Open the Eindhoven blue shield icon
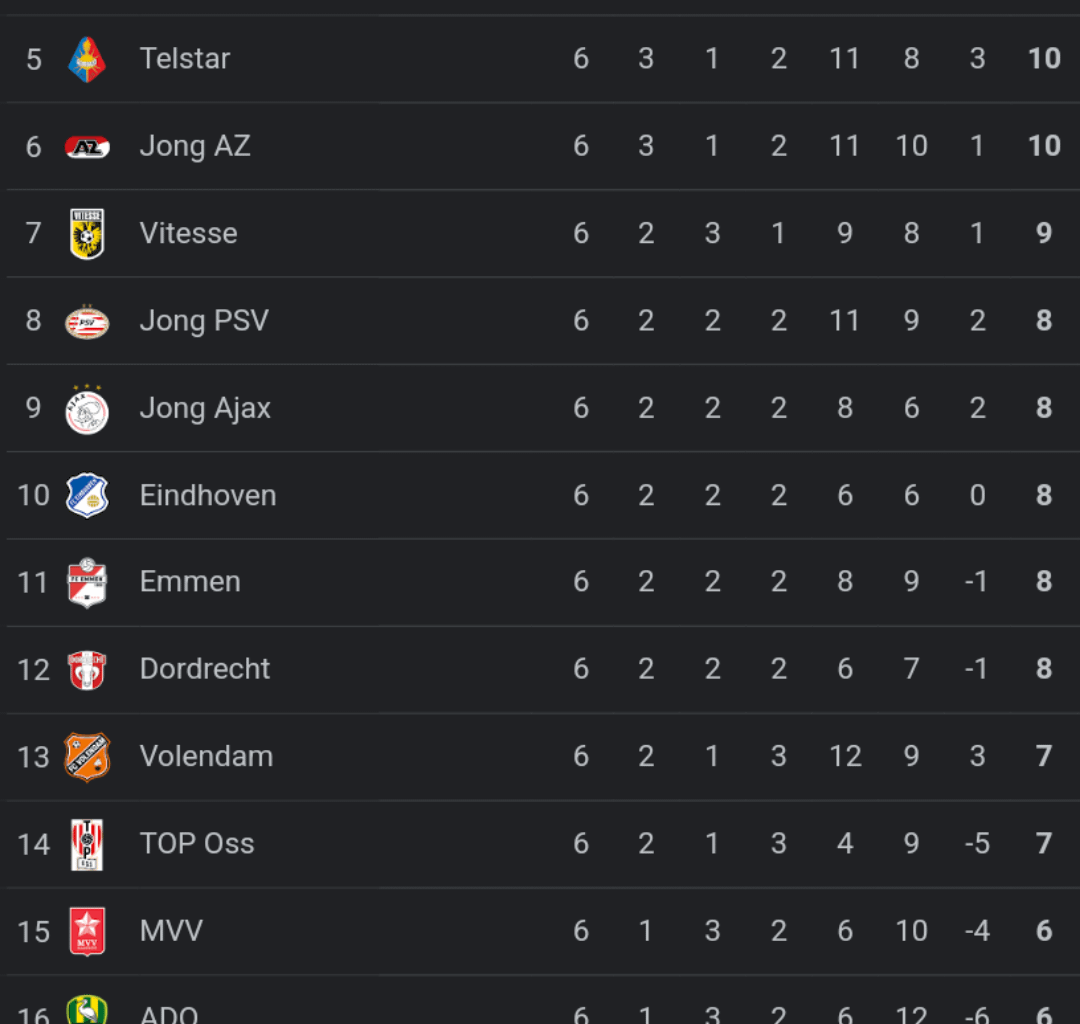 pos(87,495)
